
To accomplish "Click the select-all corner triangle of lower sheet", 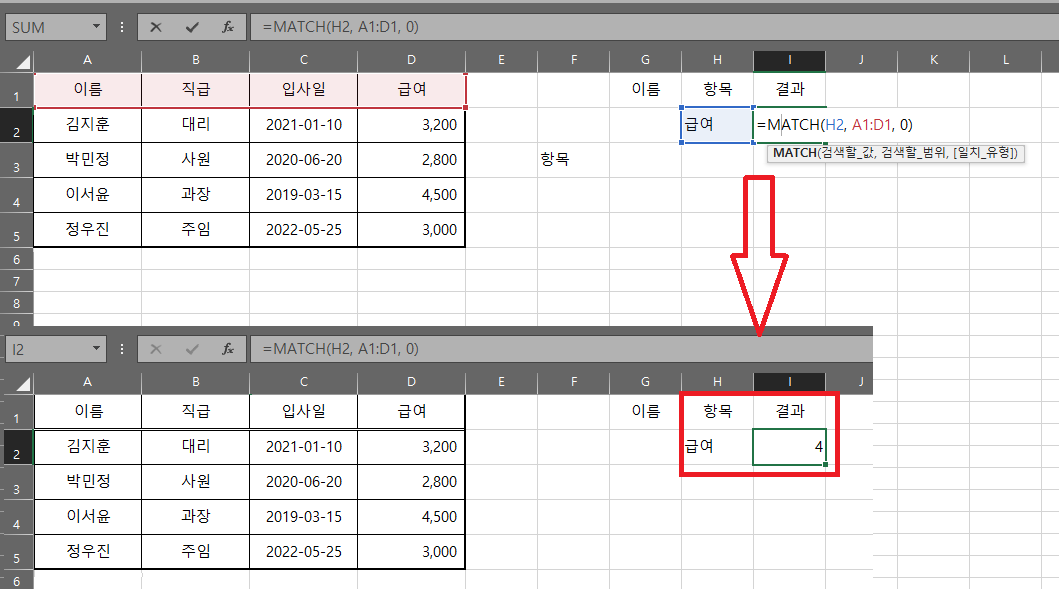I will tap(23, 384).
